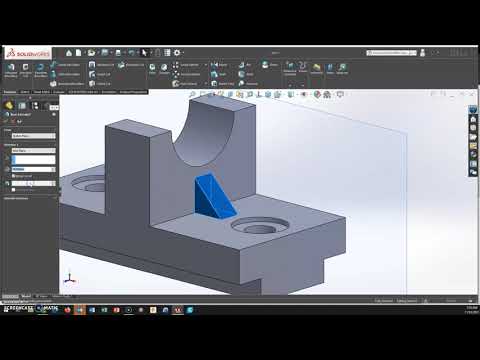Open Reference Geometry in the ribbon
Image resolution: width=480 pixels, height=360 pixels.
pyautogui.click(x=290, y=69)
